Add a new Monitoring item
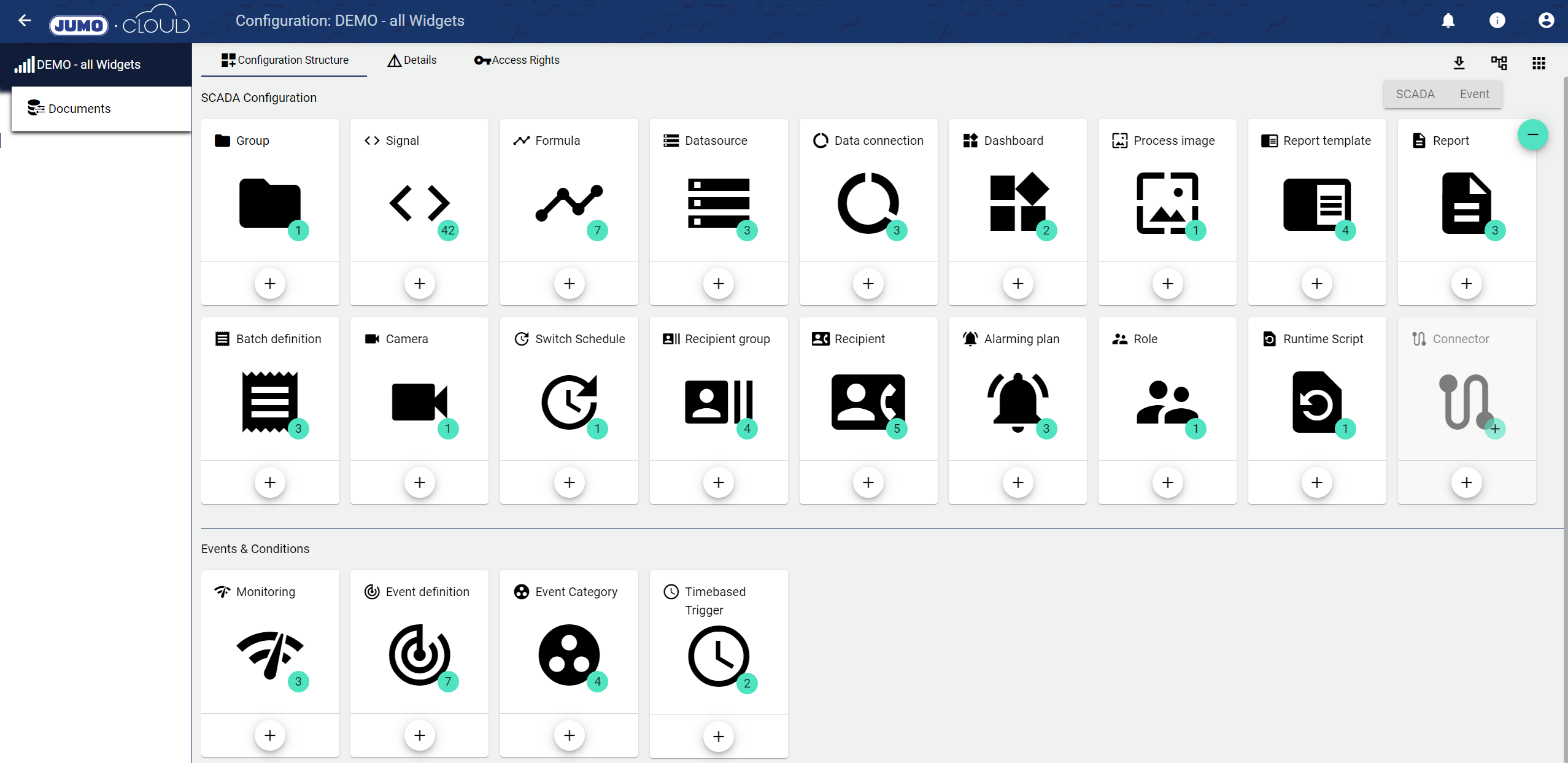Screen dimensions: 1568x763 [269, 735]
